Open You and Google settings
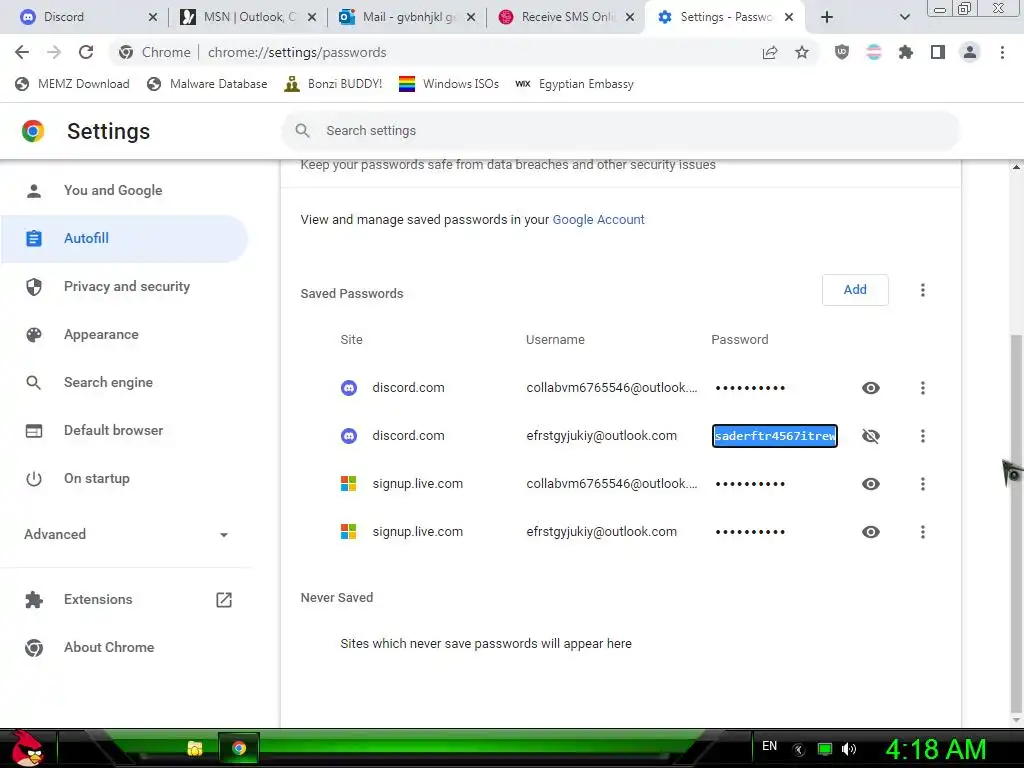The image size is (1024, 768). tap(124, 190)
